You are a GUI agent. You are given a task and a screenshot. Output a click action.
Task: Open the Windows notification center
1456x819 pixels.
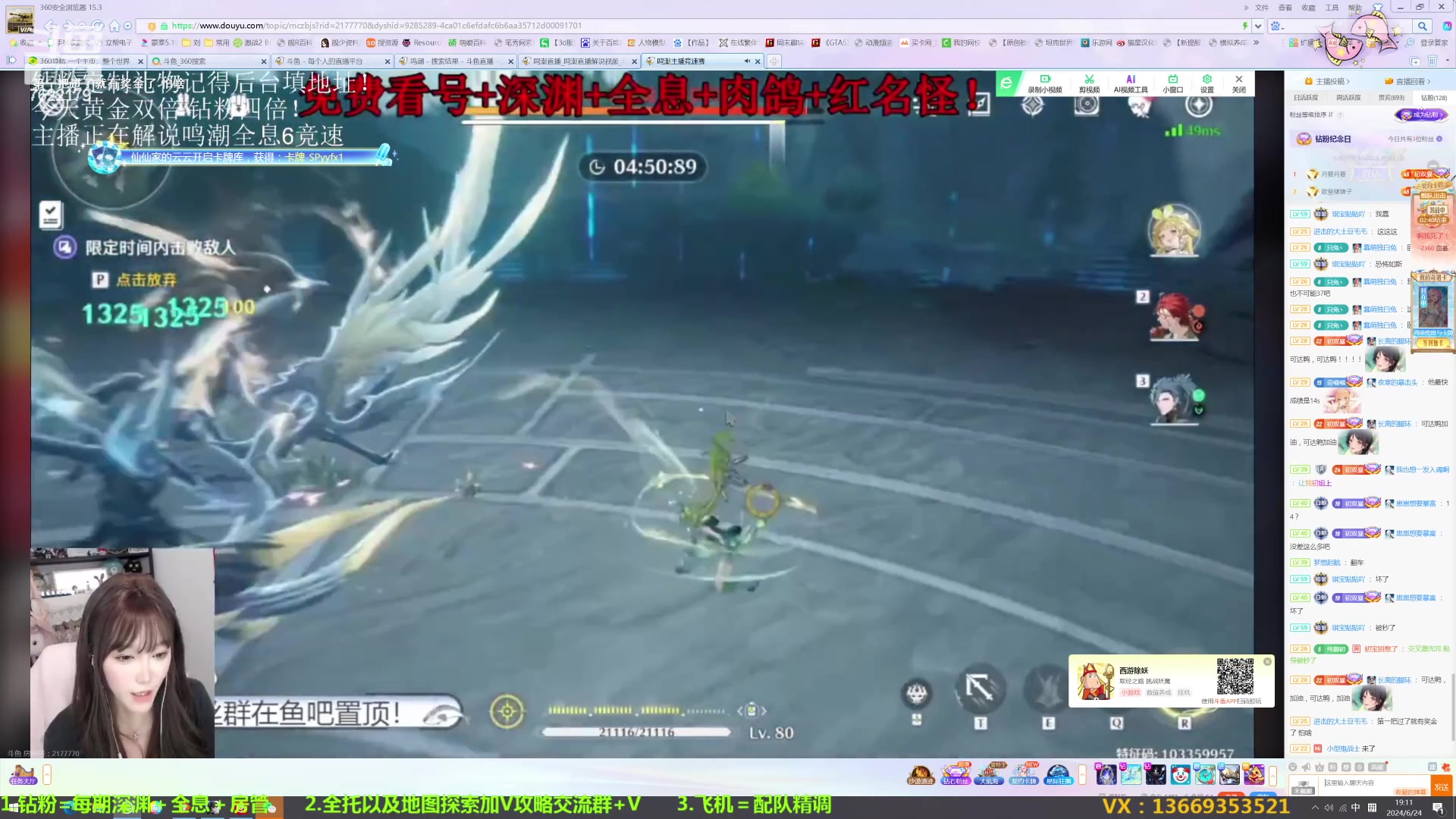[1438, 808]
